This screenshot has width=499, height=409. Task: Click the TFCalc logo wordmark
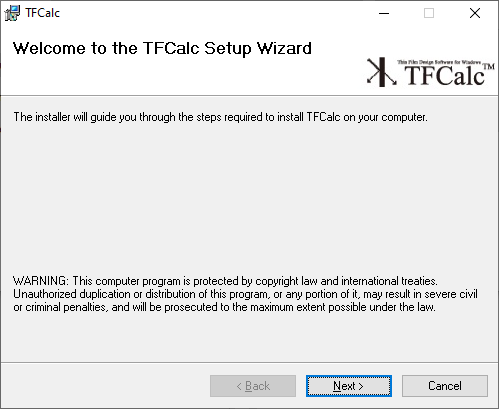pos(444,75)
